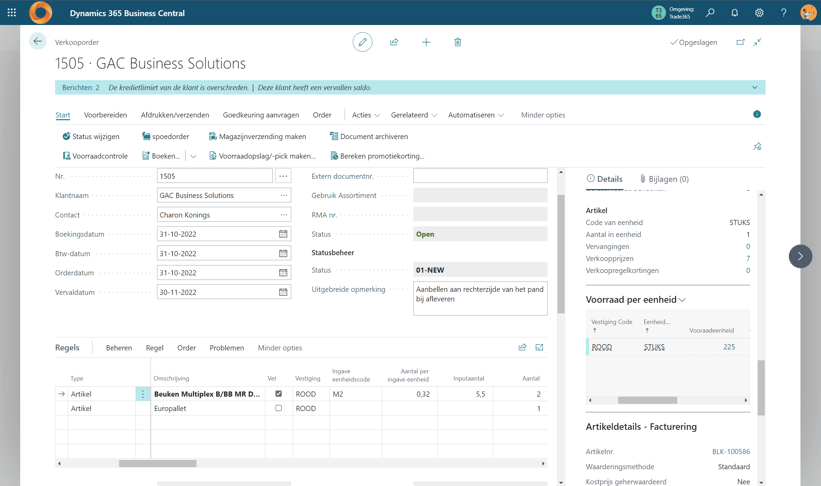This screenshot has width=821, height=486.
Task: Expand Voorraad per eenheid menu
Action: [682, 300]
